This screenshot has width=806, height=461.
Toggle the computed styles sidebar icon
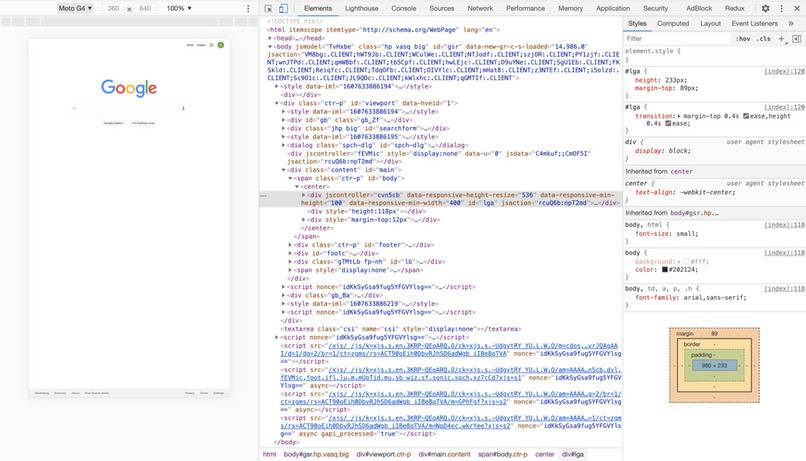(x=797, y=39)
